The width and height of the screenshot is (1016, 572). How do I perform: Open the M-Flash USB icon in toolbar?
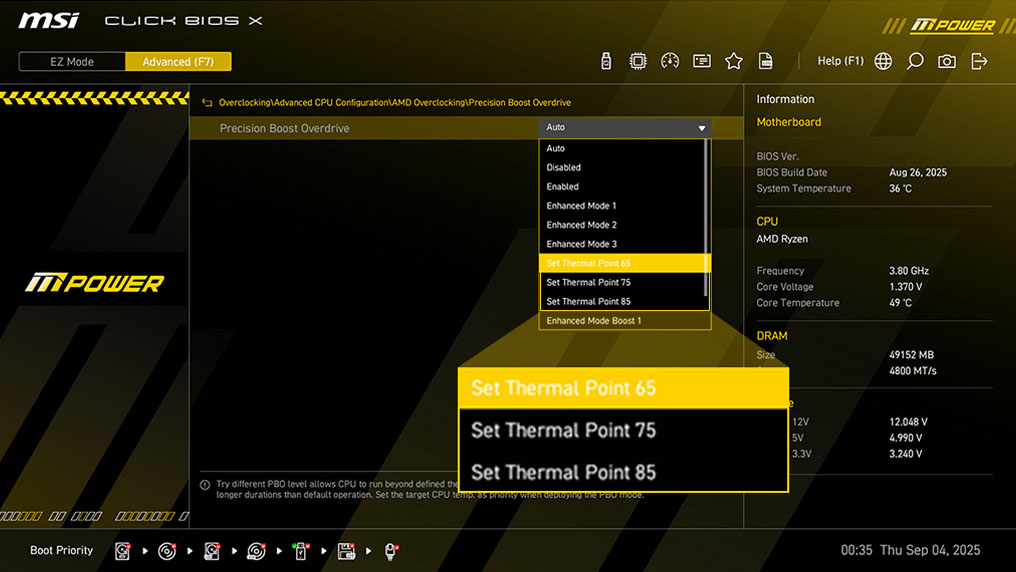606,61
